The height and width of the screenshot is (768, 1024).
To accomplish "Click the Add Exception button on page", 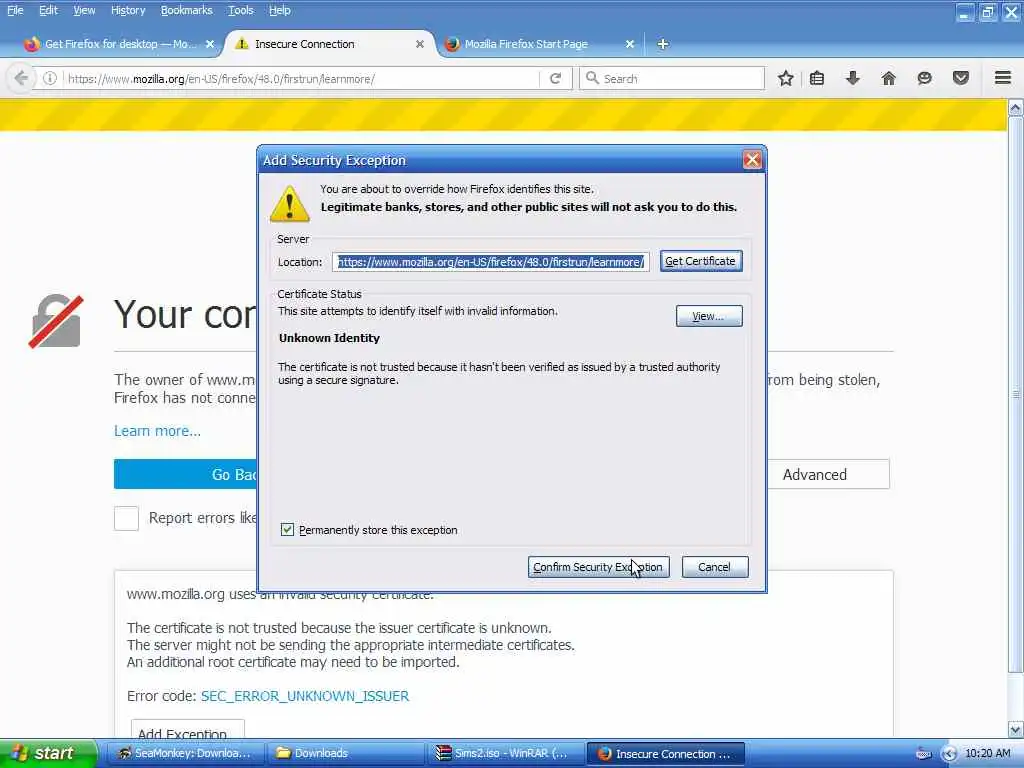I will (x=187, y=731).
